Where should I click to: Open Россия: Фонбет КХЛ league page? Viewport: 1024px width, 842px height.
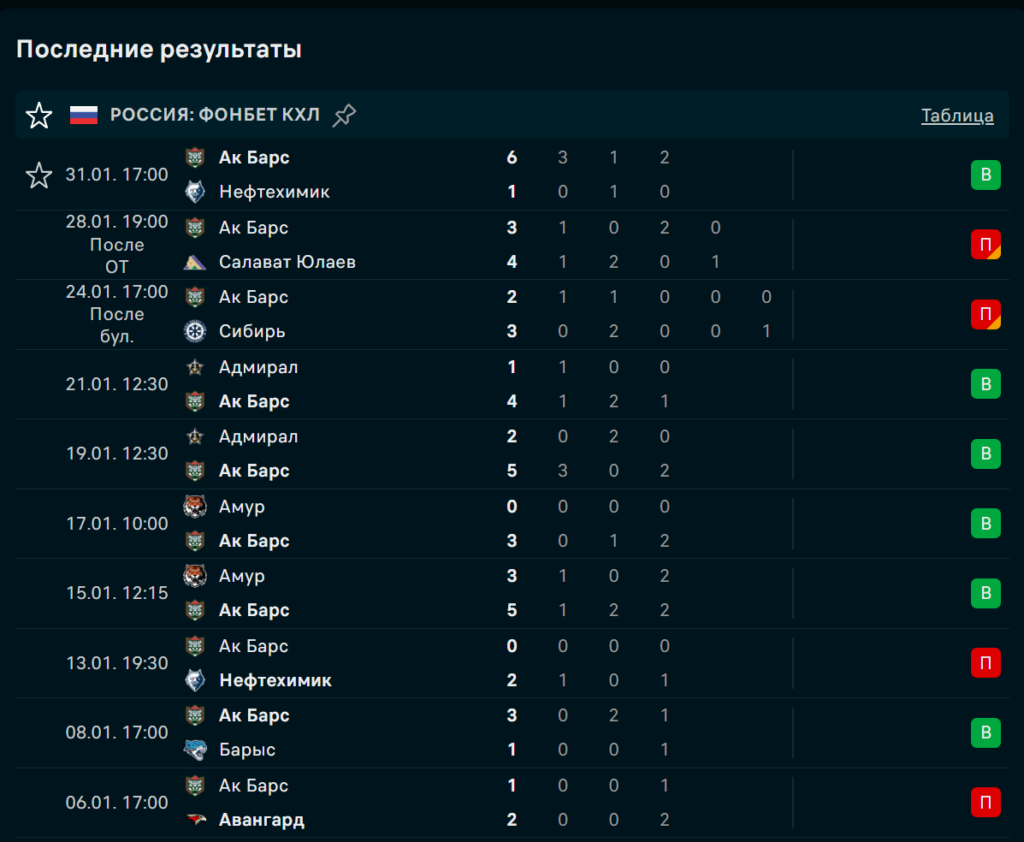coord(214,115)
